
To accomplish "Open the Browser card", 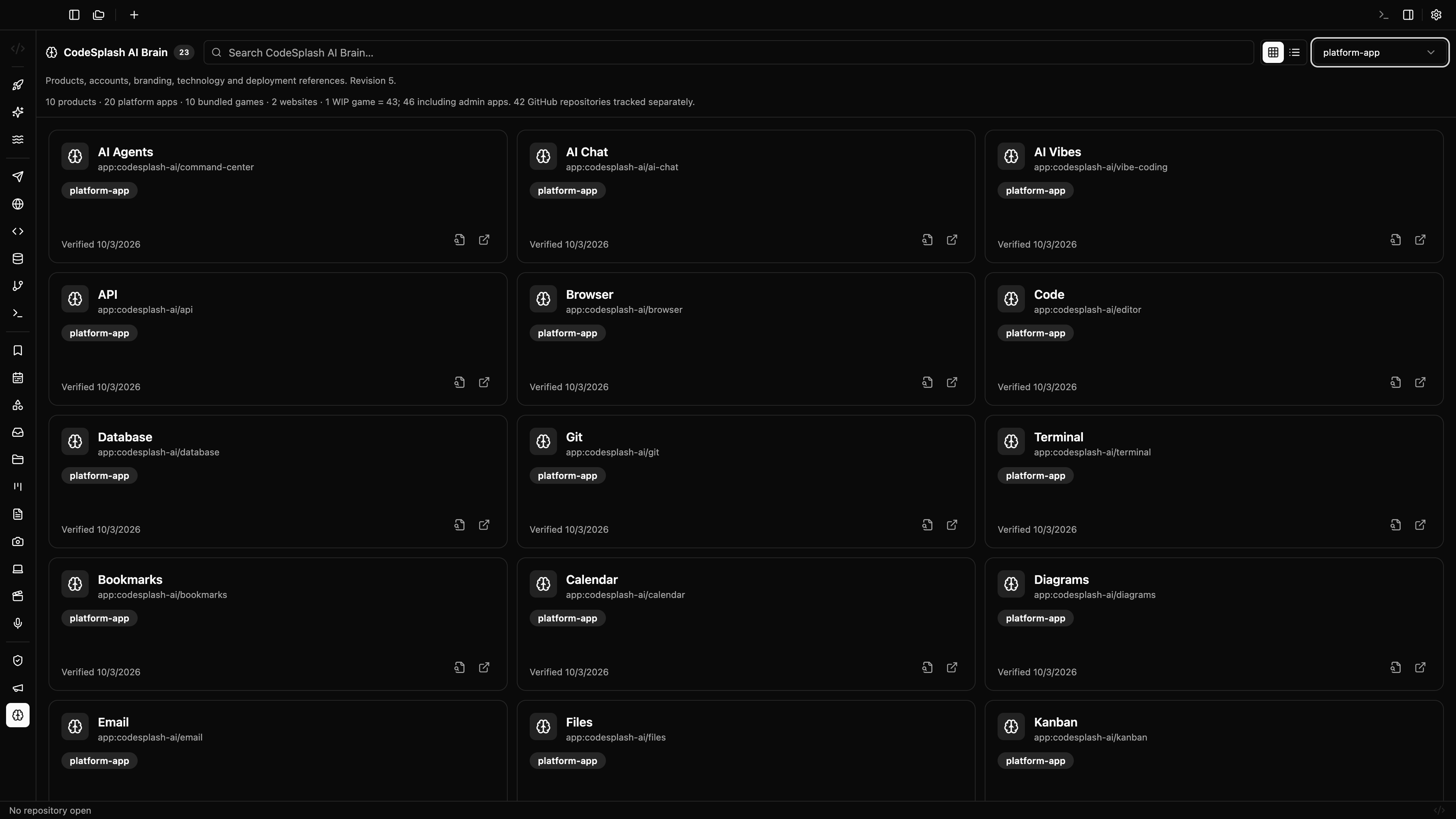I will (745, 339).
